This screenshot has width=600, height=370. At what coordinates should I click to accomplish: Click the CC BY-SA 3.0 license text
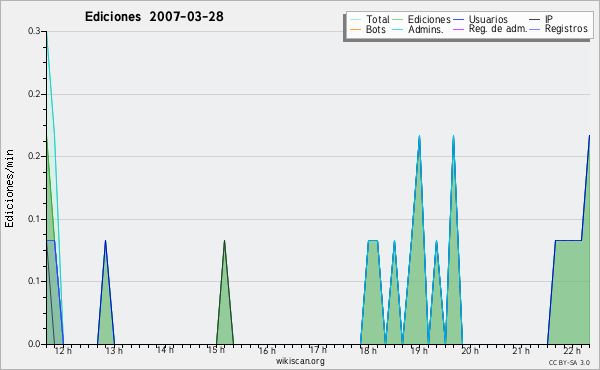click(569, 363)
